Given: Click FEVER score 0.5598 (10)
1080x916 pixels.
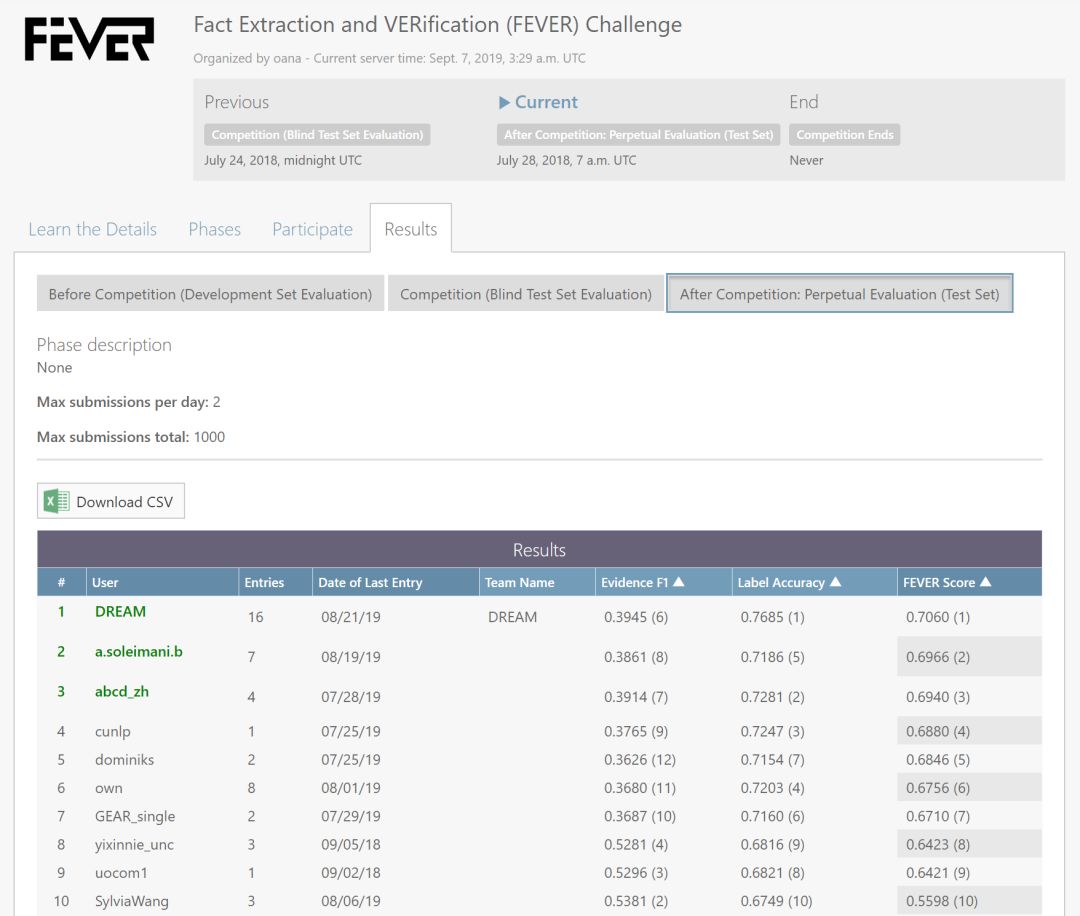Looking at the screenshot, I should [x=942, y=901].
